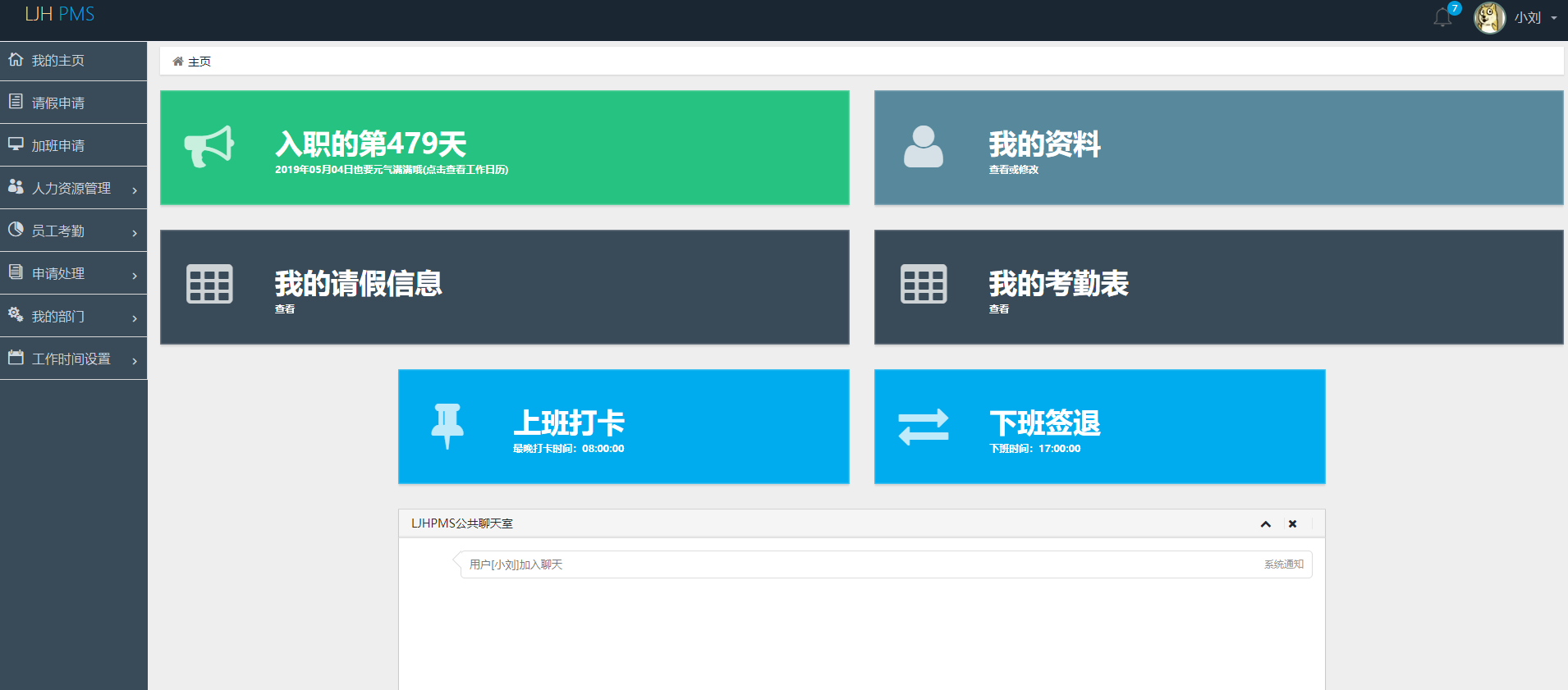Click the exchange arrows icon on 下班签退
Viewport: 1568px width, 690px height.
924,427
